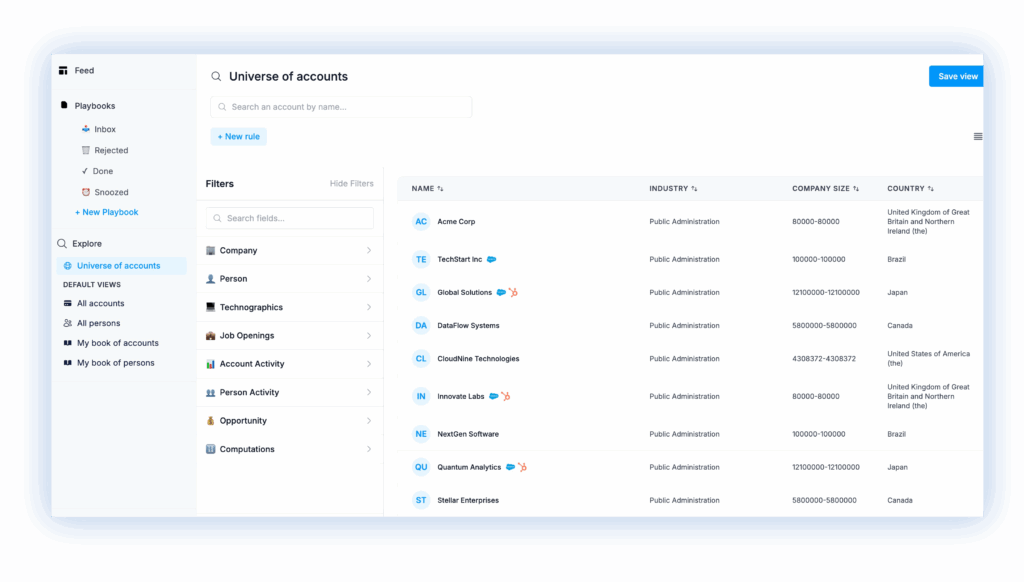Viewport: 1024px width, 582px height.
Task: Click the HubSpot icon next to Quantum Analytics
Action: click(x=522, y=467)
